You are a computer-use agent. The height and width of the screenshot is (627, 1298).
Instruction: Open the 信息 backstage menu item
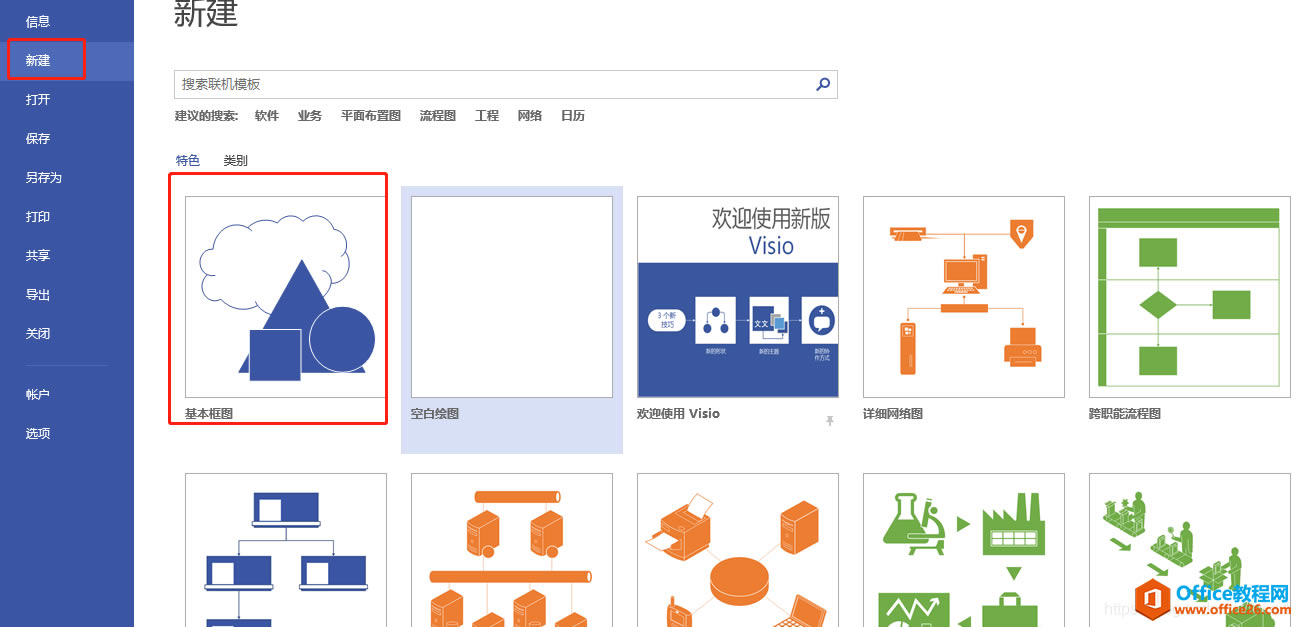tap(38, 21)
